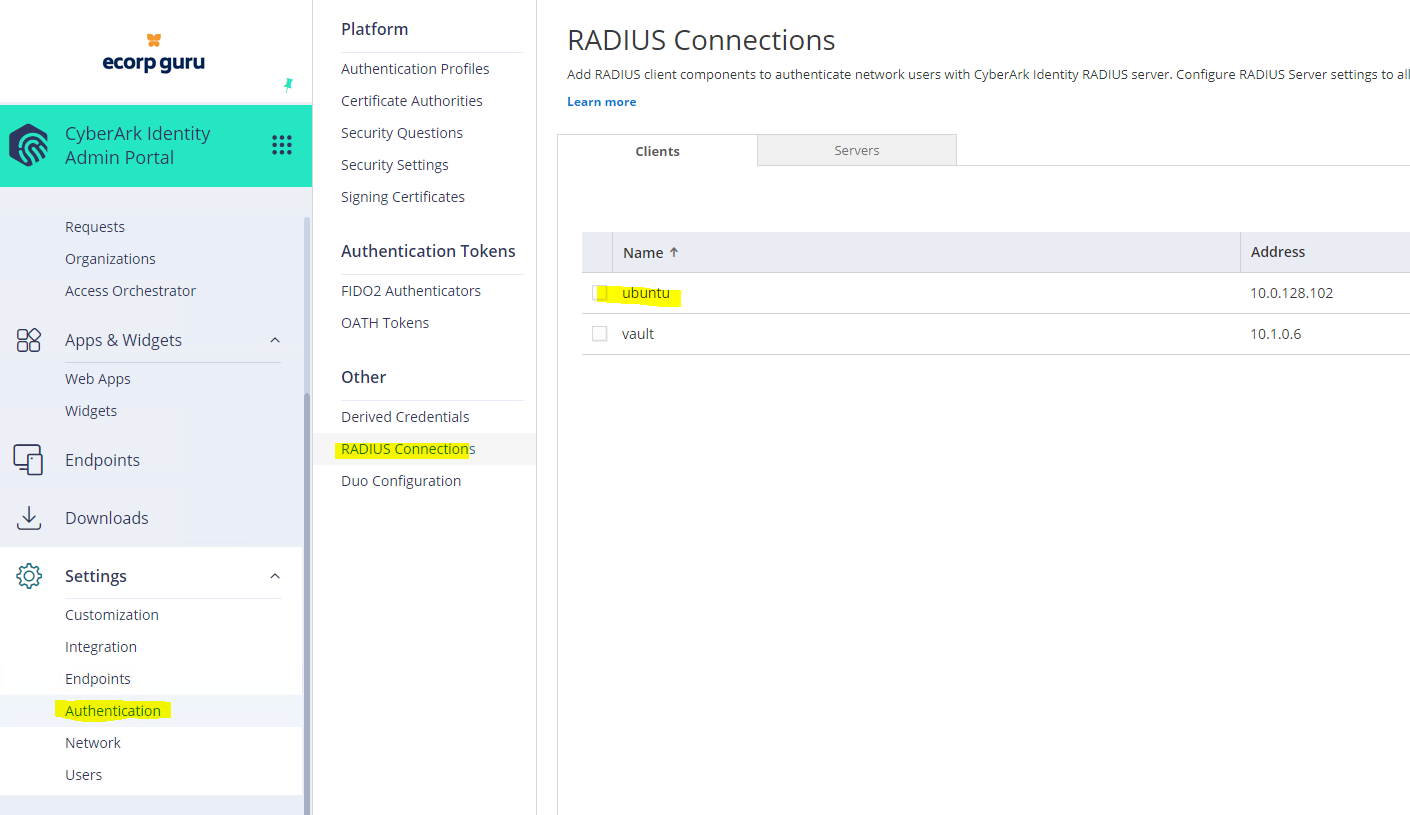
Task: Check the vault client checkbox
Action: (599, 333)
